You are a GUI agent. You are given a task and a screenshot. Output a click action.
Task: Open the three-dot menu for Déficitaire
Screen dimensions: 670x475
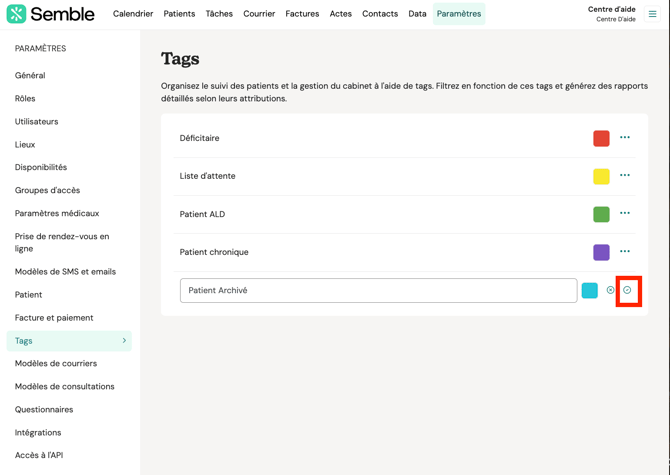tap(625, 138)
